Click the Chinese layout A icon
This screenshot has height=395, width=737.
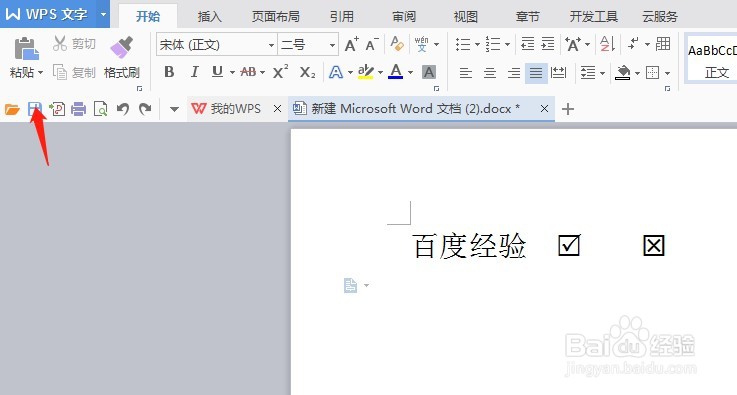click(x=572, y=44)
